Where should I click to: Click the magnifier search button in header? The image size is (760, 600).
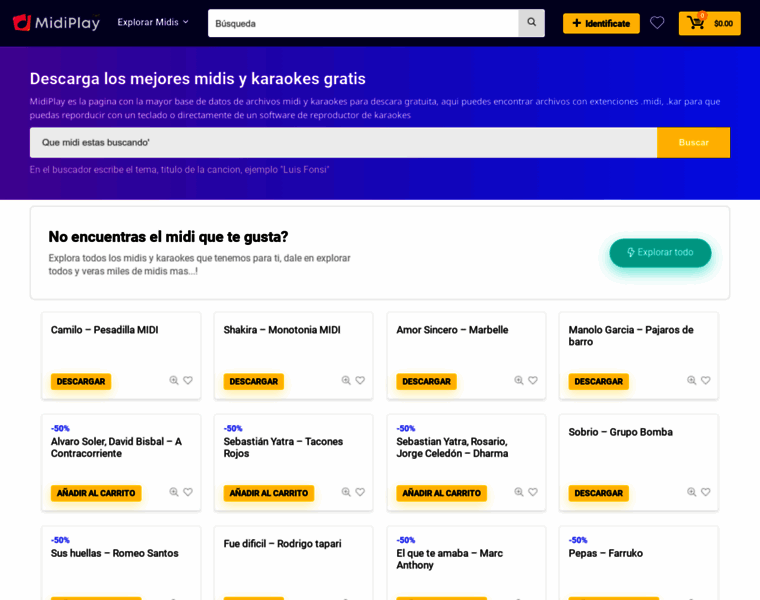tap(532, 23)
